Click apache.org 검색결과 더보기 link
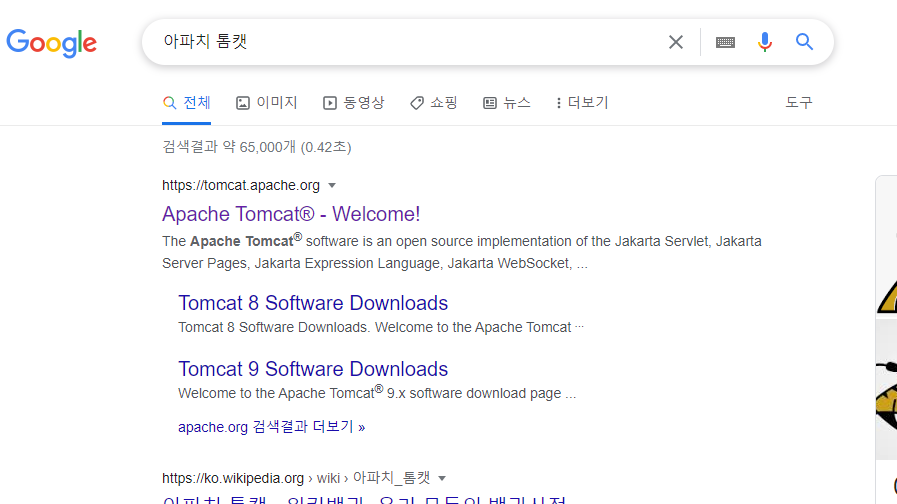The image size is (897, 504). tap(271, 427)
